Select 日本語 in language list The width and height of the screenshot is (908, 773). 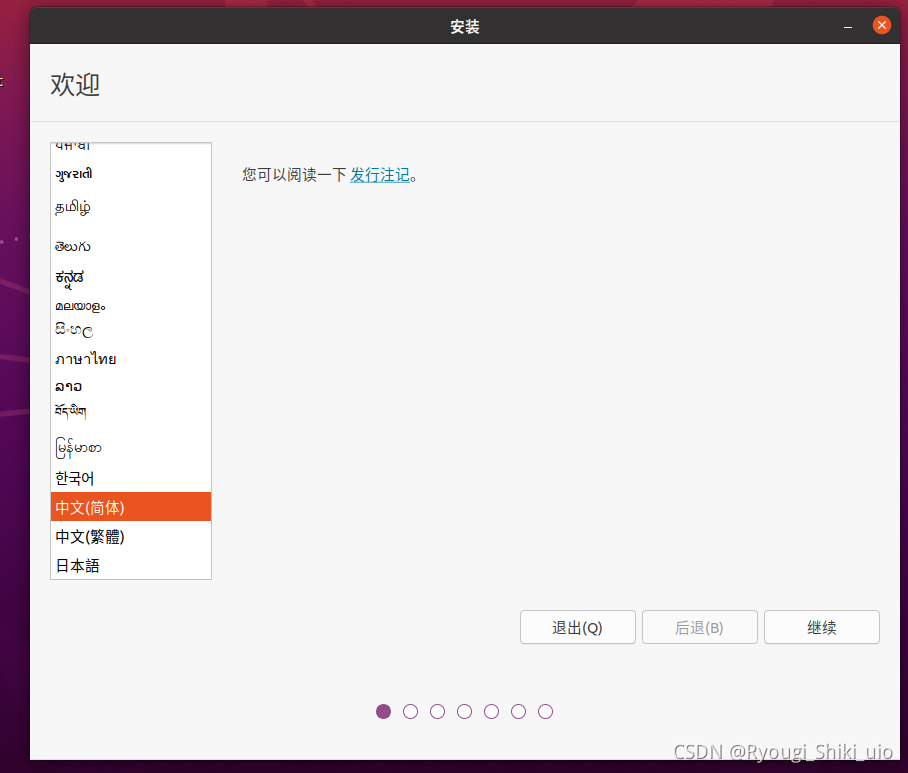tap(131, 565)
